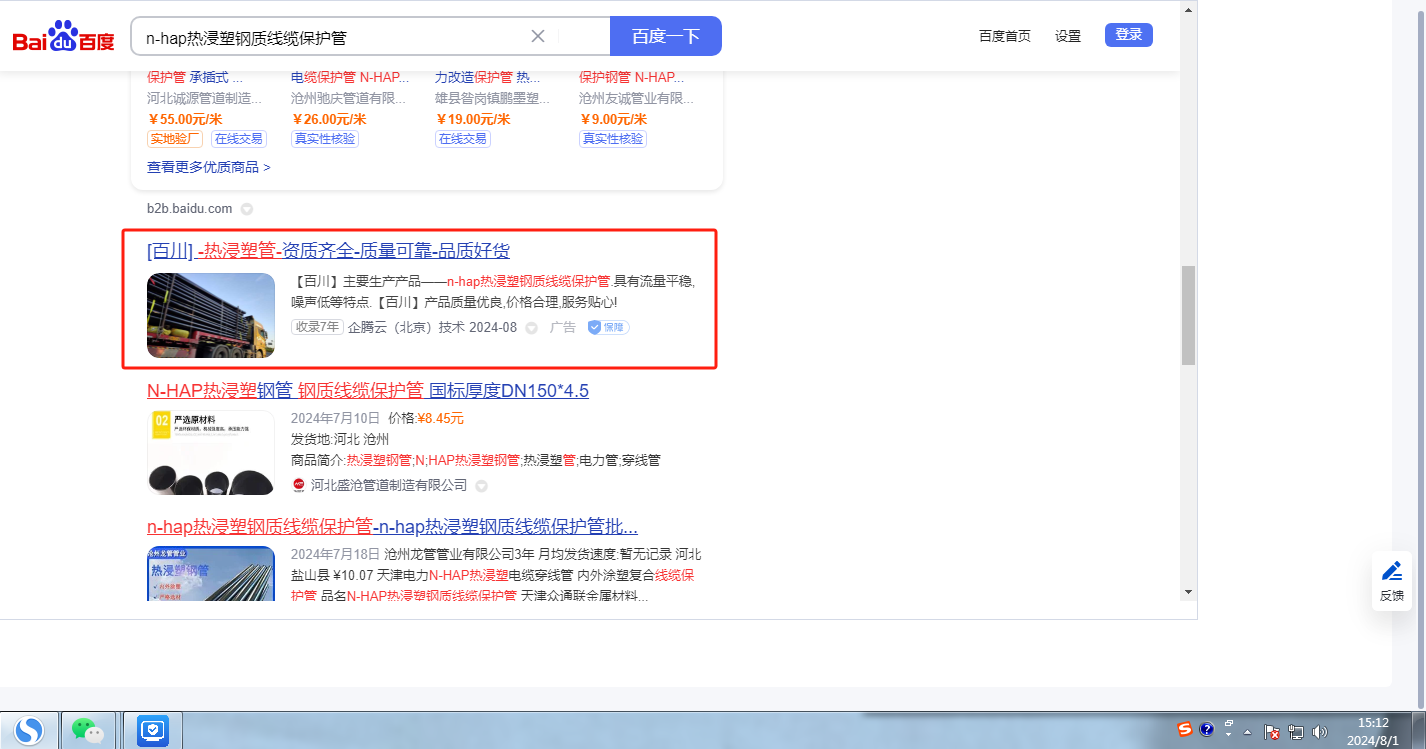Expand dropdown arrow beside 企腾云 2024-08
This screenshot has height=749, width=1426.
coord(532,328)
